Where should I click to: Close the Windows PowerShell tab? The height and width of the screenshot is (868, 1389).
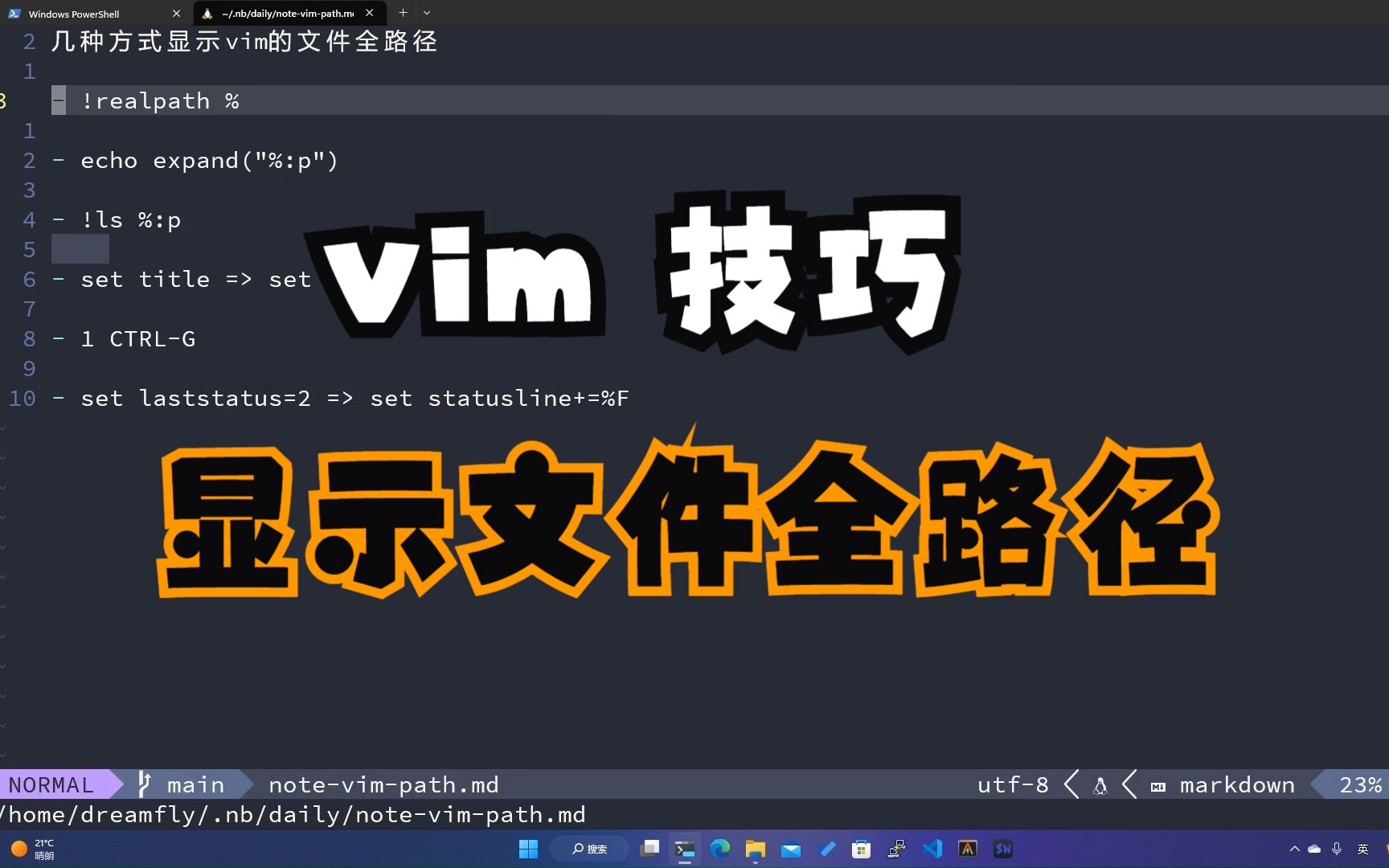click(177, 13)
